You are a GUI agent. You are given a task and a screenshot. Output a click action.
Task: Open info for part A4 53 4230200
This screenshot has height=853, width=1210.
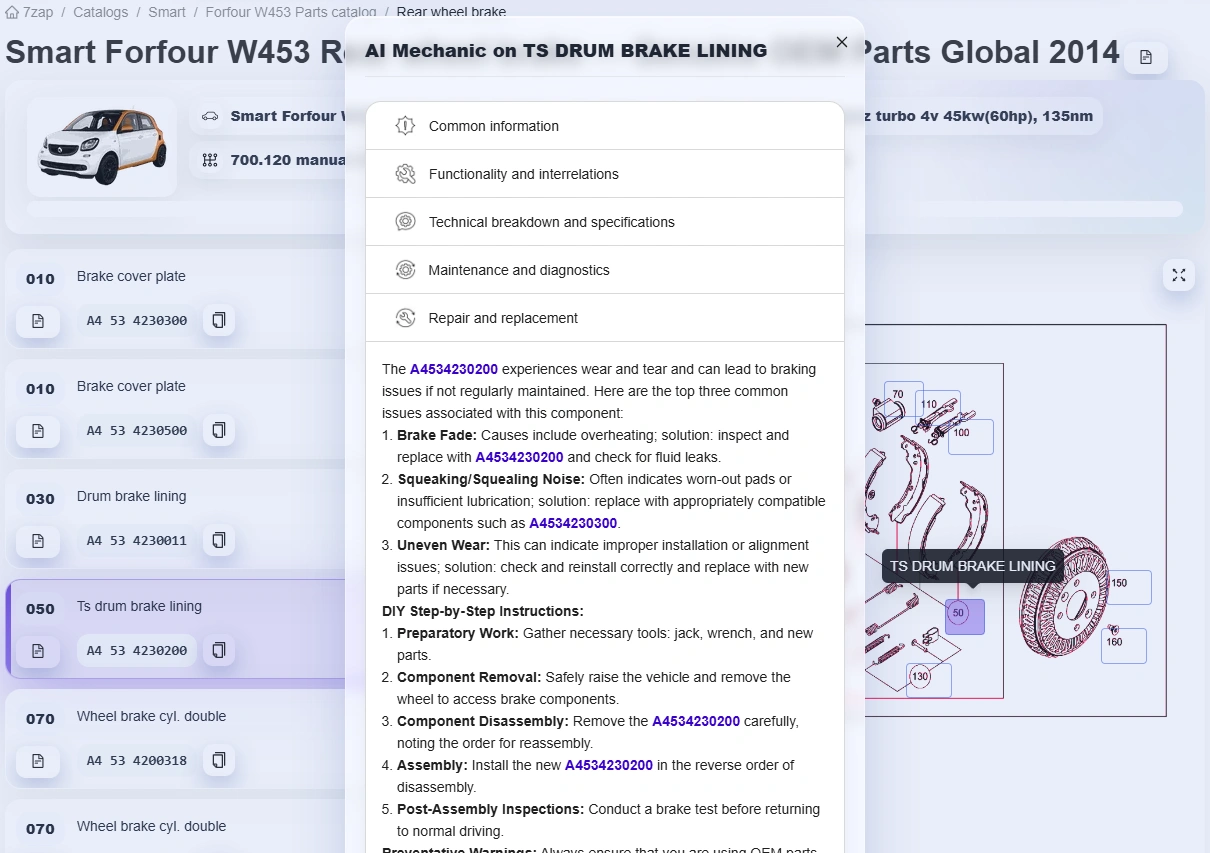[x=38, y=651]
